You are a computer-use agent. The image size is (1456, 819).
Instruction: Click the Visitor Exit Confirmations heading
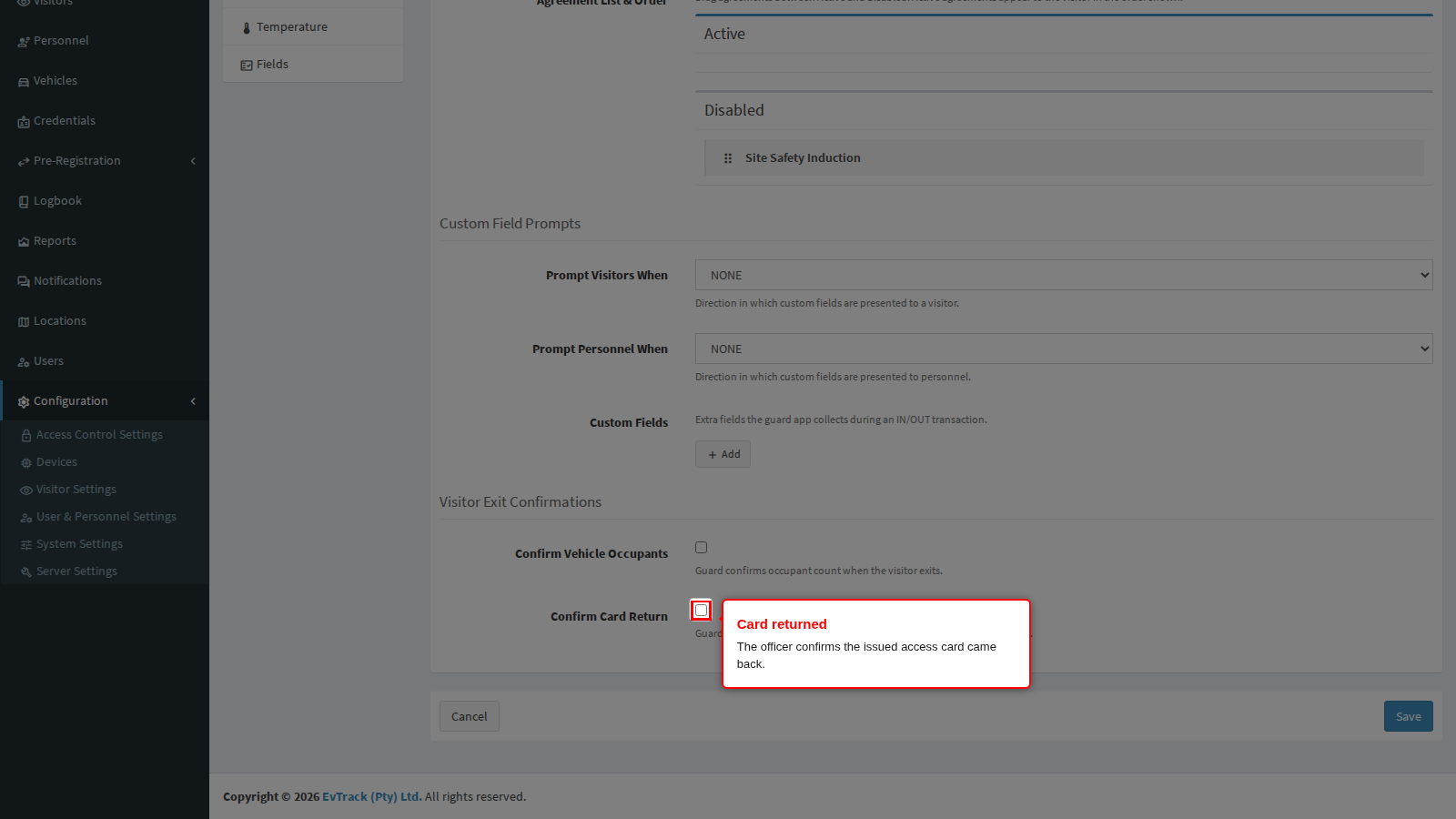pos(521,502)
